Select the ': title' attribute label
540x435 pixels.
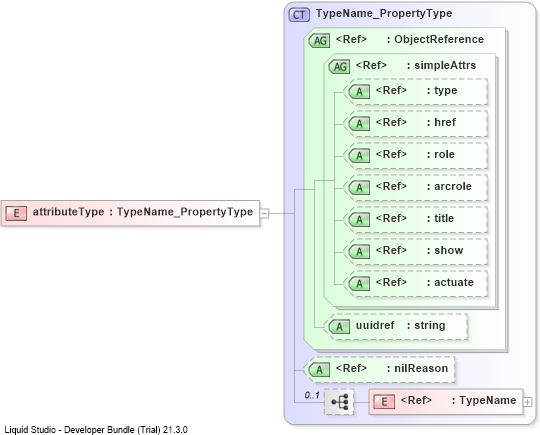tap(440, 218)
